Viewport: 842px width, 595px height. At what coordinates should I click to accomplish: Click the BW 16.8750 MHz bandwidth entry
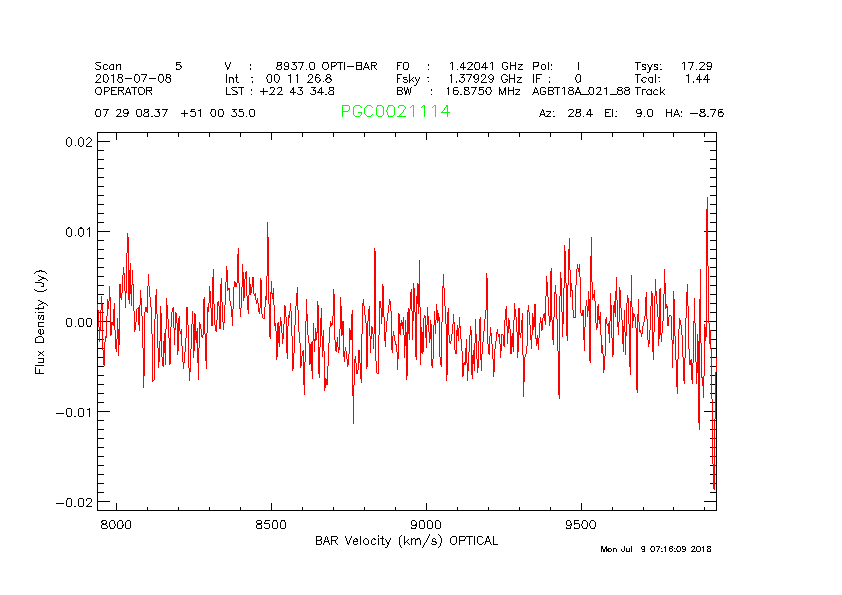(x=458, y=90)
